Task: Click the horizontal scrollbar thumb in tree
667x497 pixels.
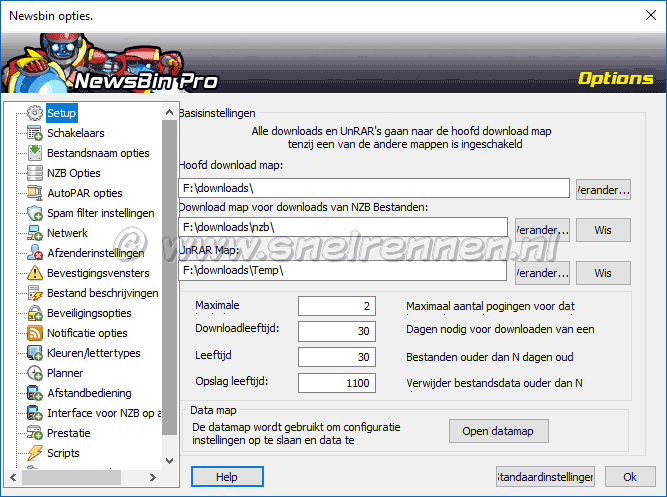Action: click(x=71, y=477)
